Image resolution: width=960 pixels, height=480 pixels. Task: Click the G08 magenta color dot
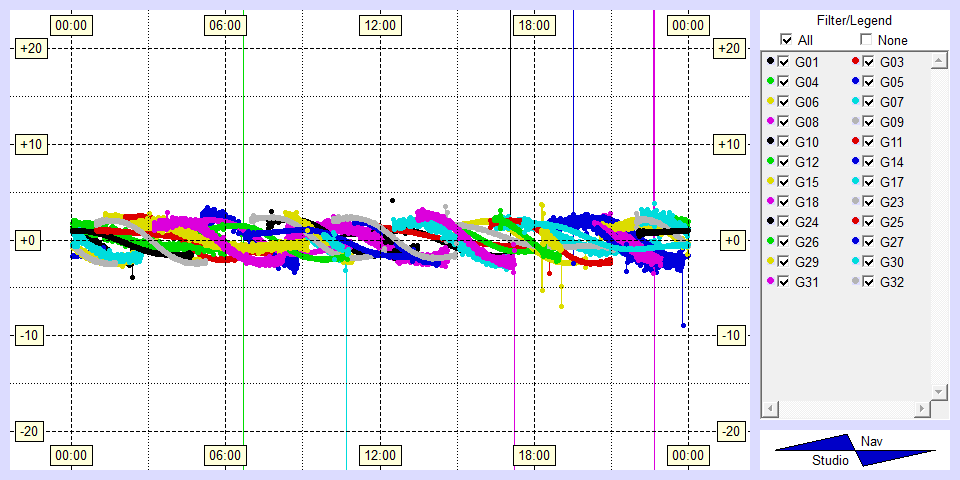pyautogui.click(x=770, y=122)
